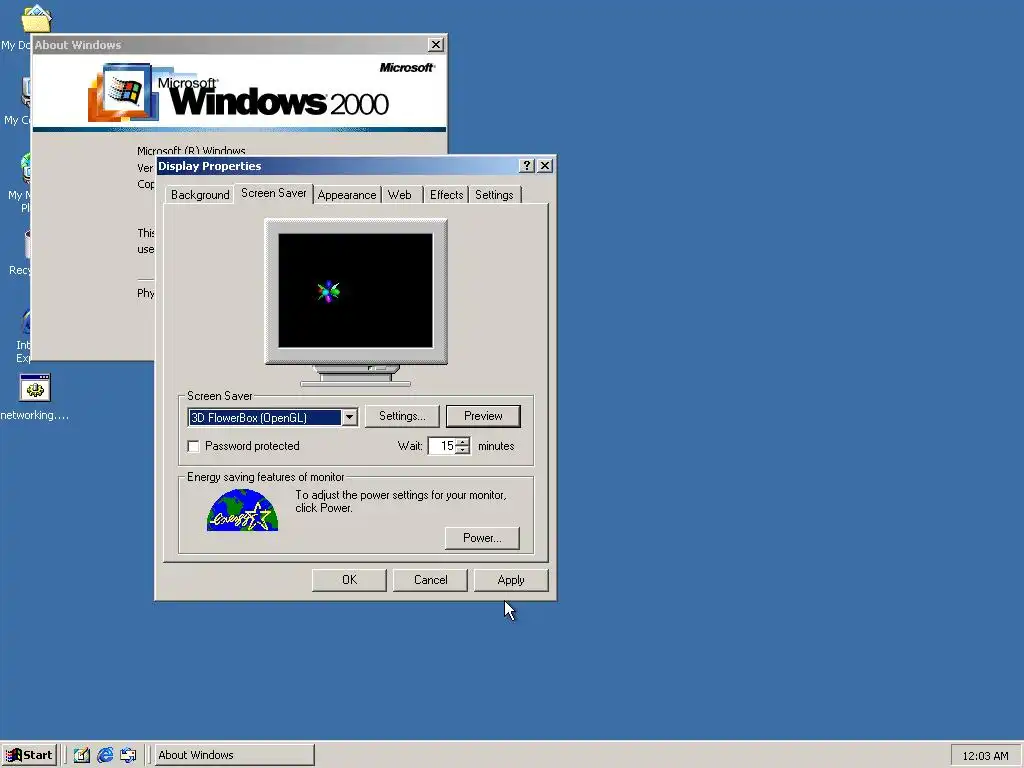
Task: Switch to the Background tab
Action: (x=200, y=195)
